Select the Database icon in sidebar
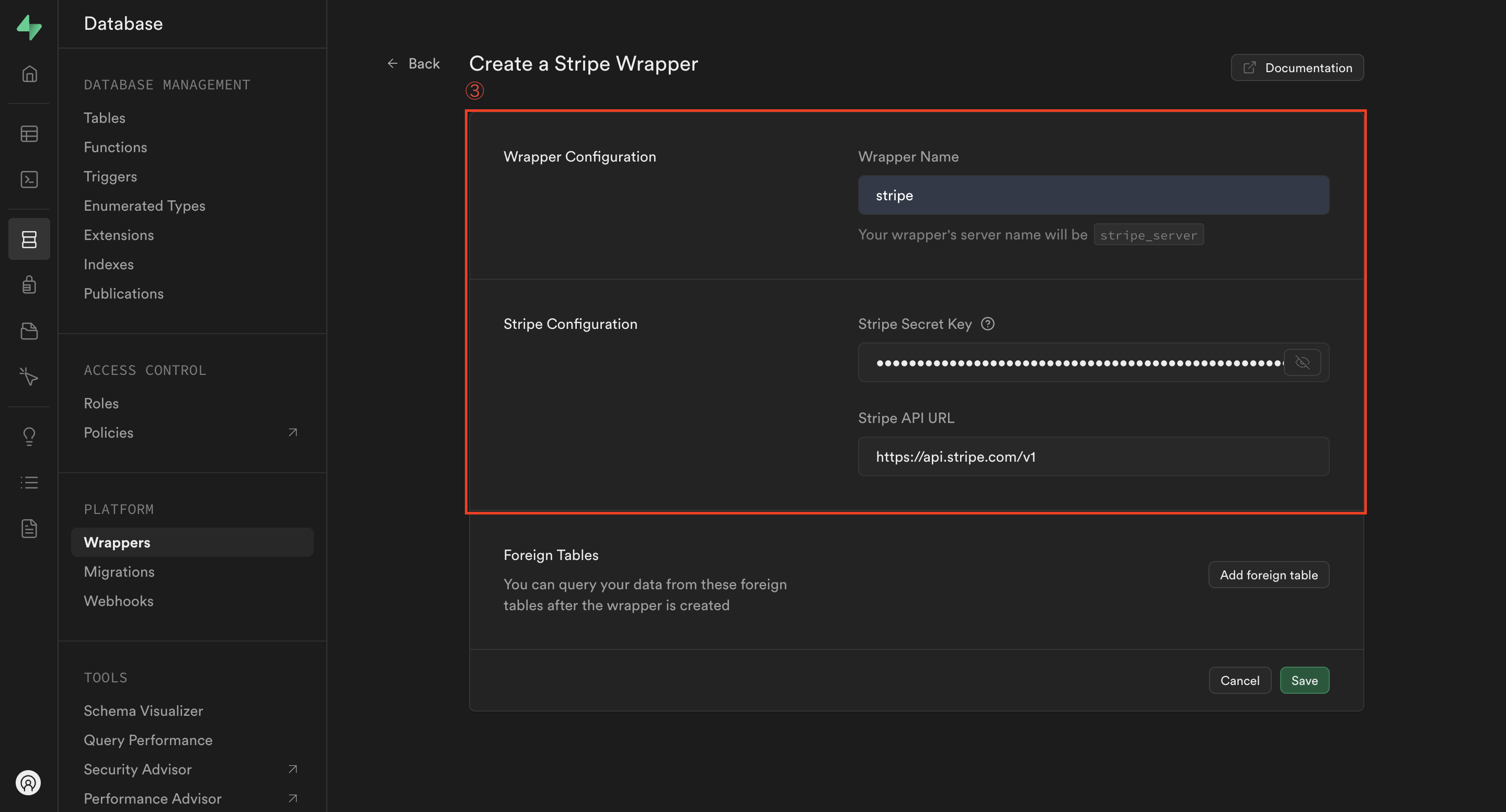Image resolution: width=1506 pixels, height=812 pixels. pos(29,239)
